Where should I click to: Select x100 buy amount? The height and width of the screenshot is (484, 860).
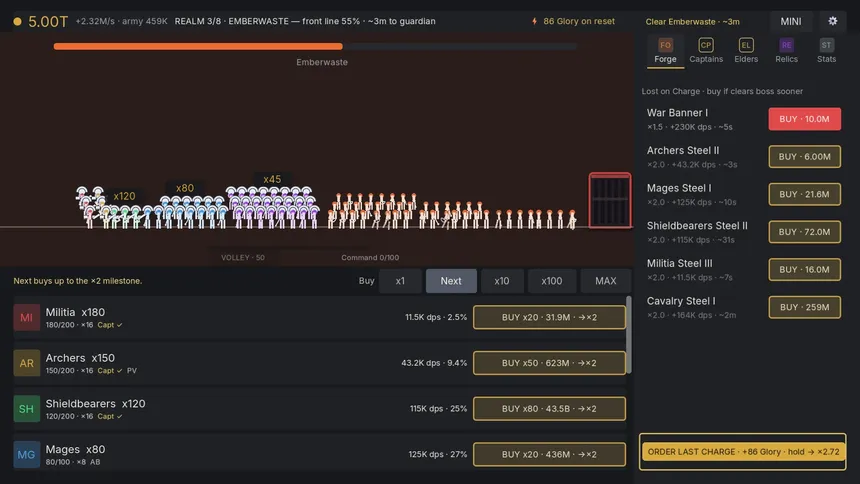(x=551, y=280)
